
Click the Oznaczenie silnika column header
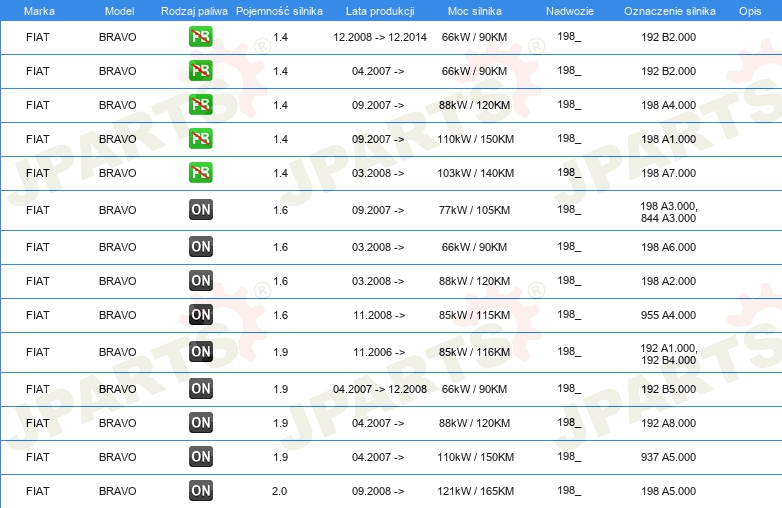[669, 11]
